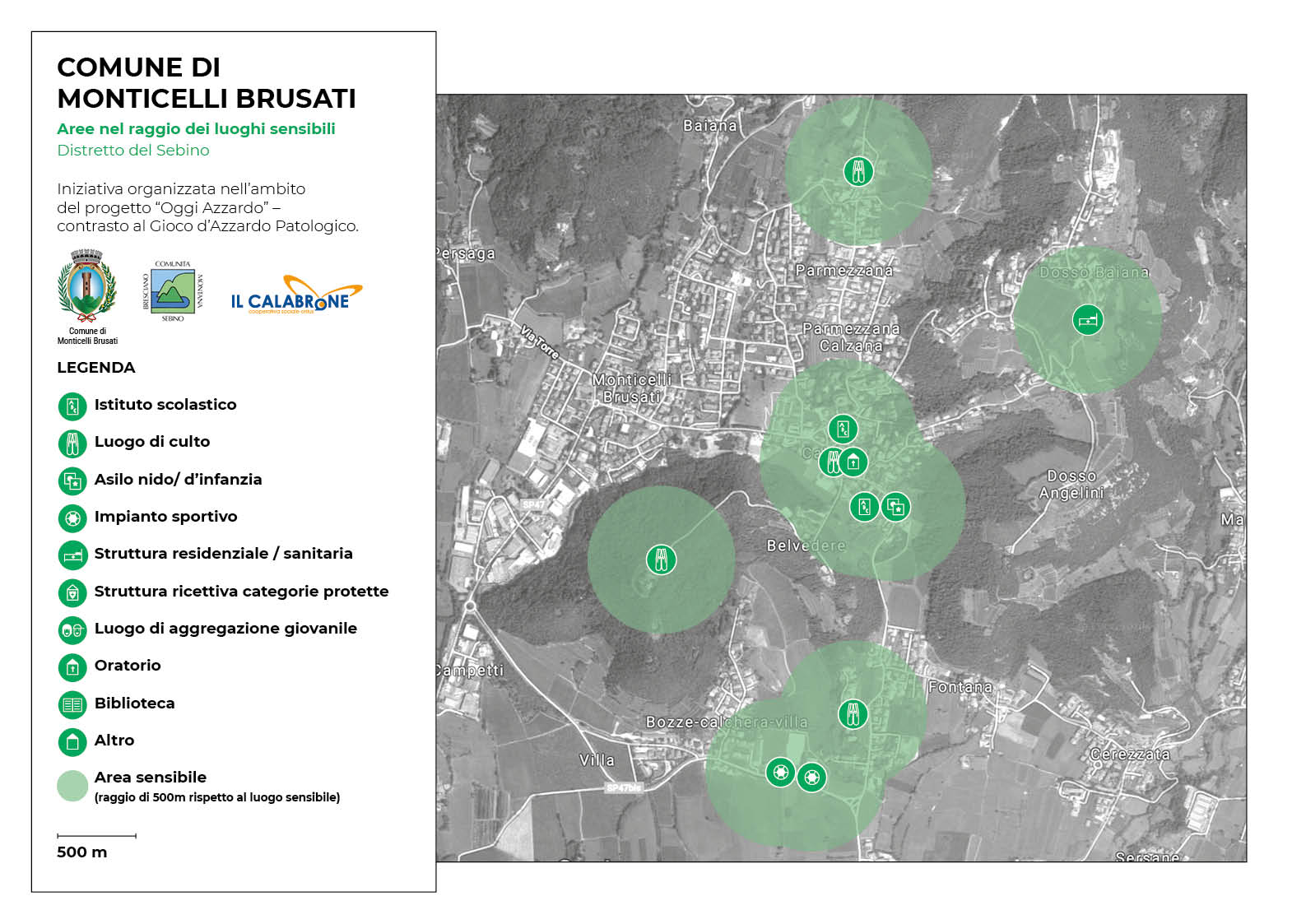This screenshot has width=1306, height=924.
Task: Click the 'Altro' legend label
Action: tap(114, 741)
